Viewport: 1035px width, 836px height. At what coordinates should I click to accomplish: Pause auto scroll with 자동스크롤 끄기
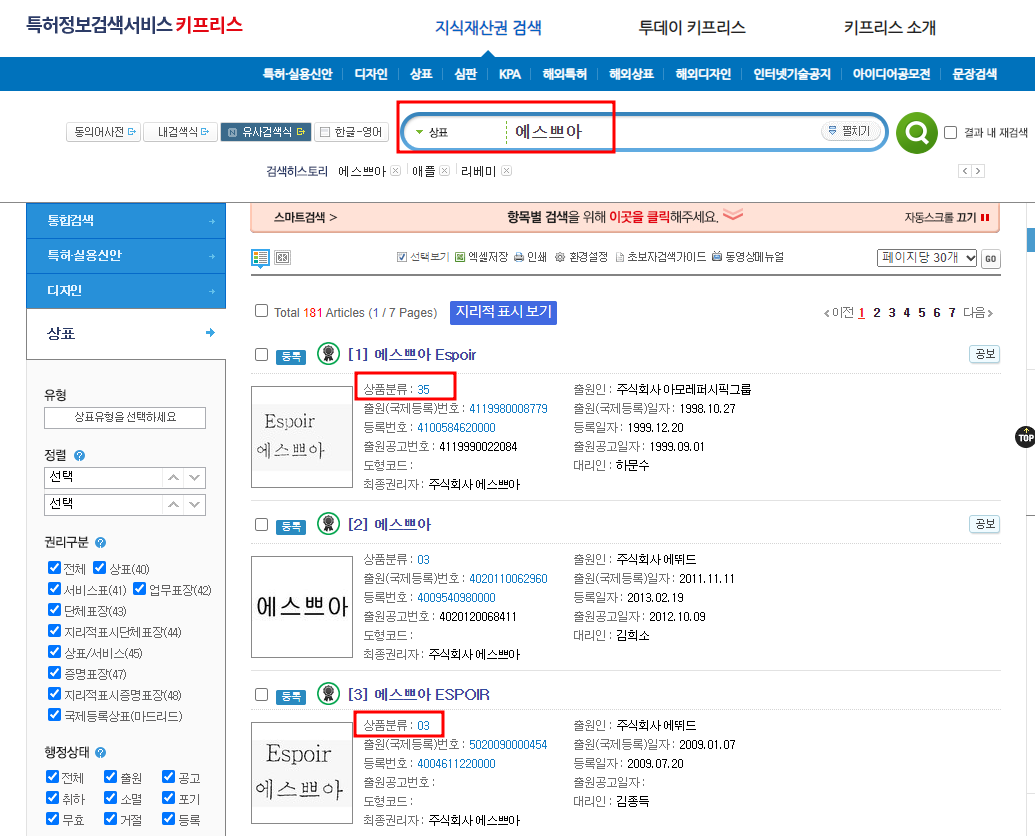tap(947, 217)
